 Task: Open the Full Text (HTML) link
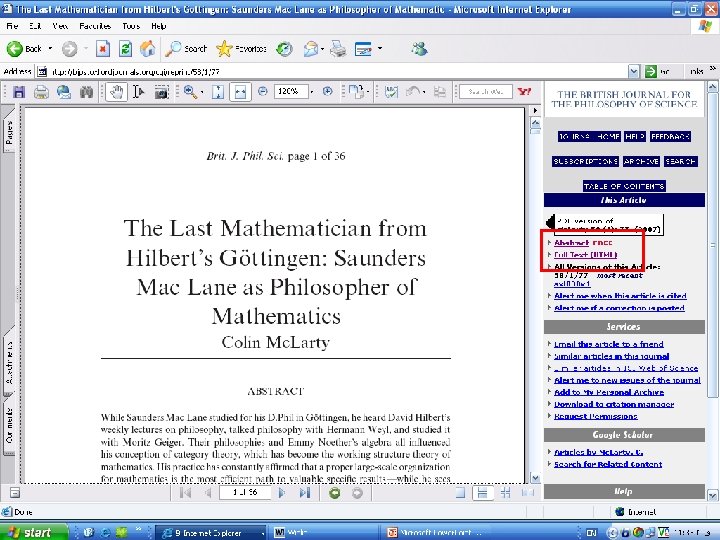point(586,255)
